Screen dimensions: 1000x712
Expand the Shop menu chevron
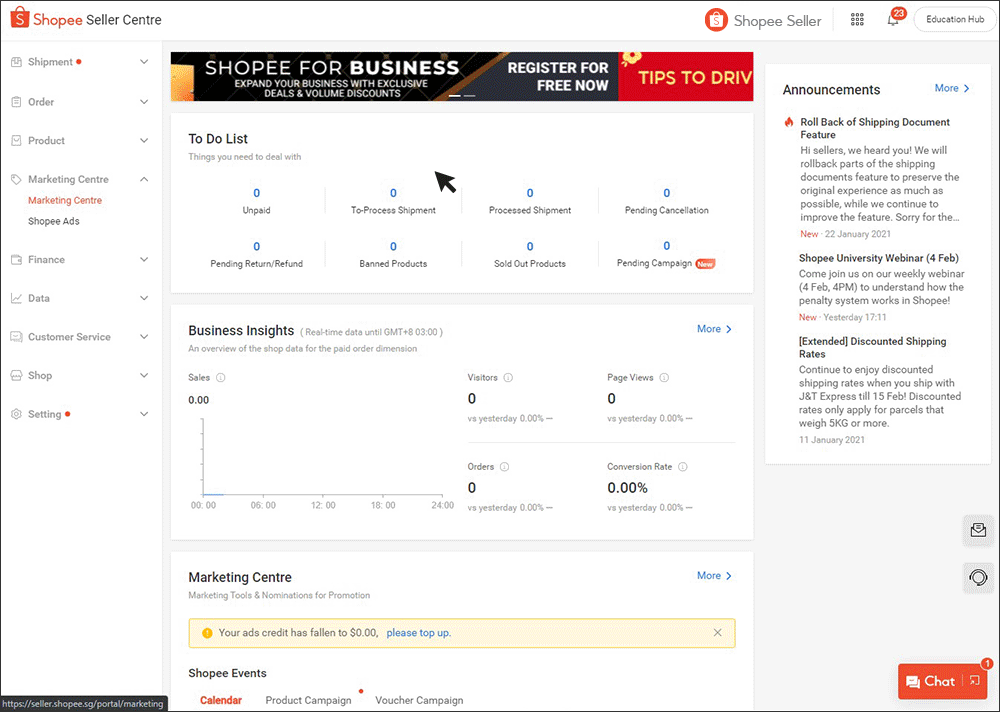[144, 376]
